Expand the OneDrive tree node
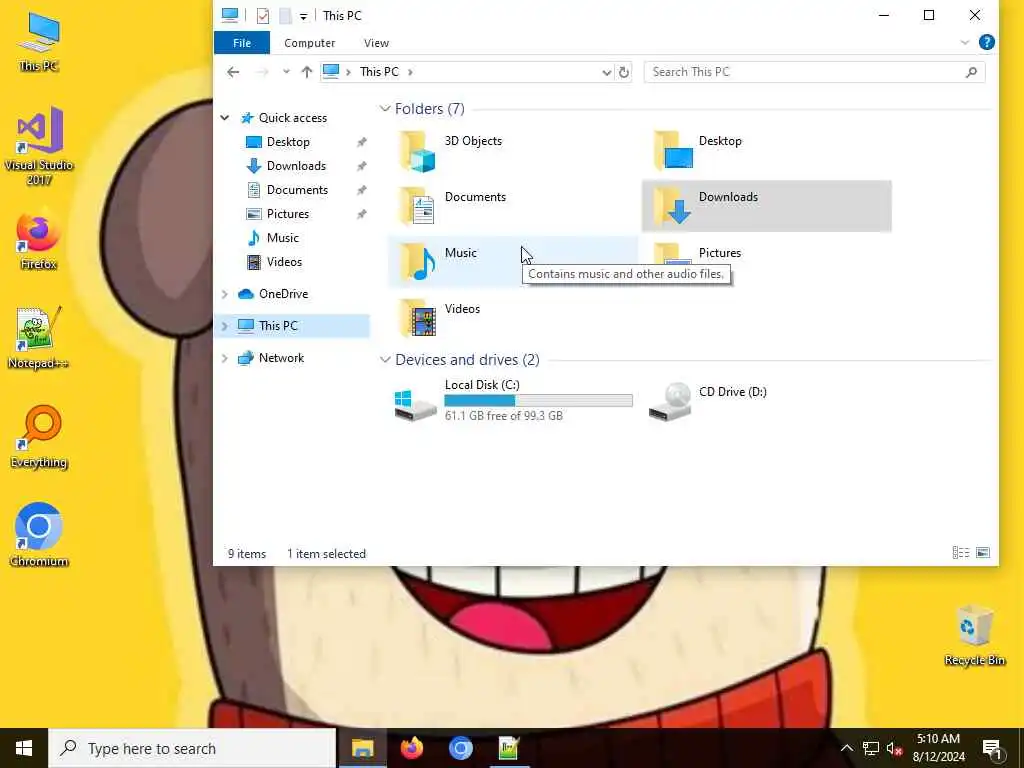This screenshot has height=768, width=1024. [x=225, y=294]
